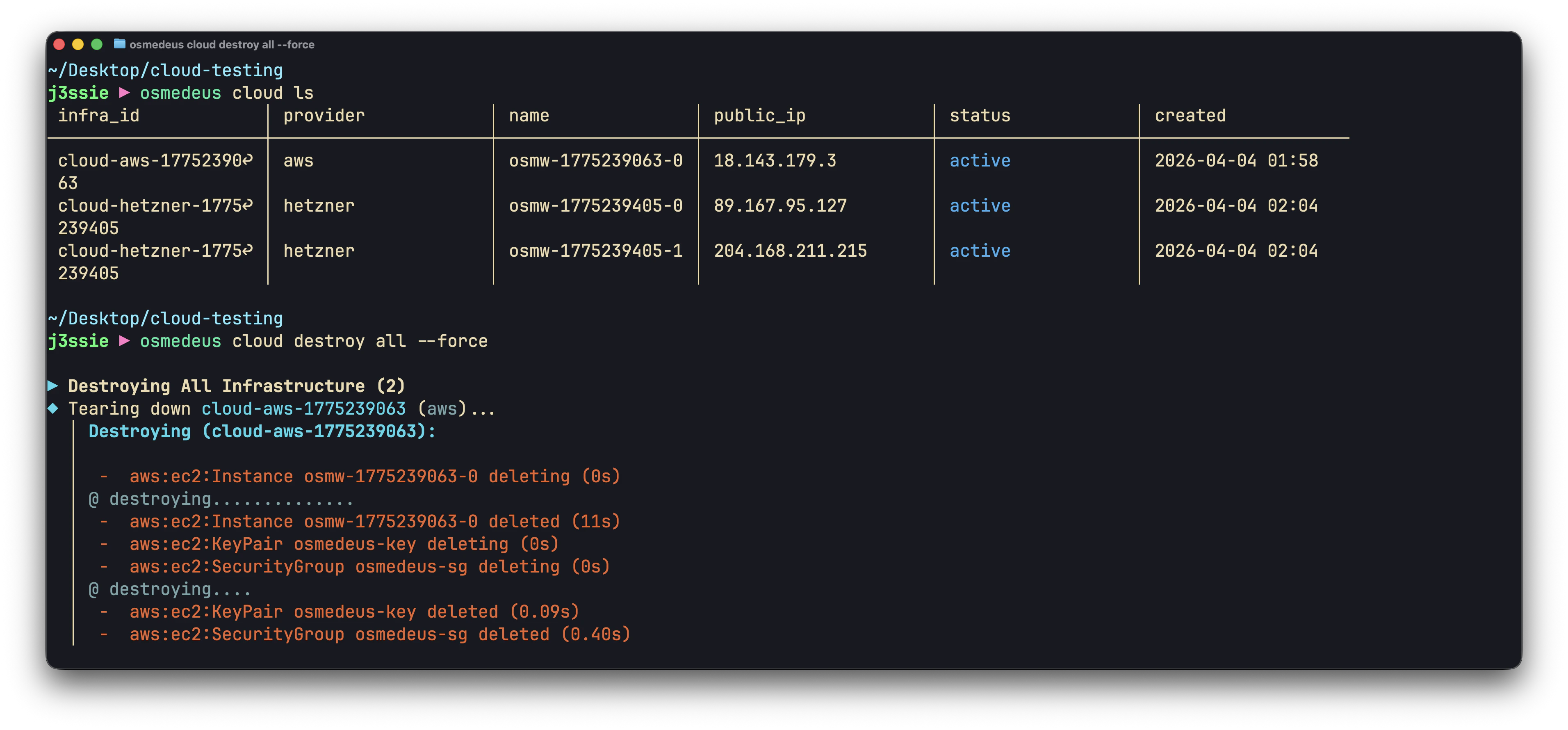Image resolution: width=1568 pixels, height=730 pixels.
Task: Click the name osmw-1775239405-1
Action: (595, 250)
